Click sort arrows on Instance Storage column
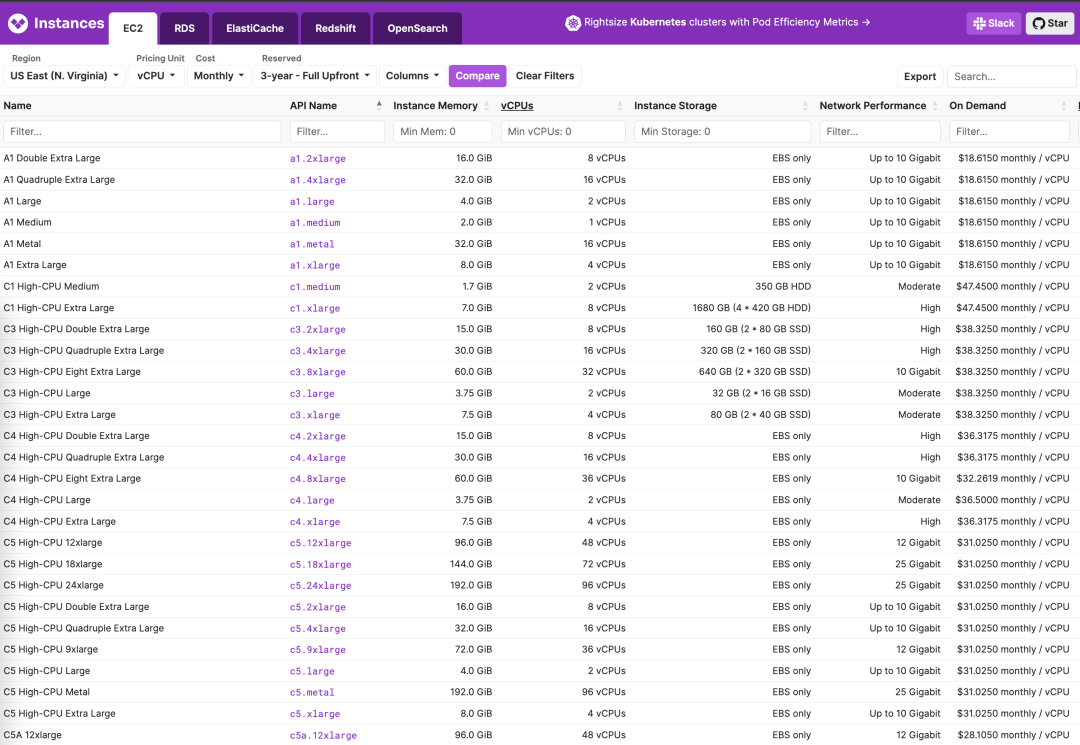This screenshot has height=745, width=1080. pyautogui.click(x=805, y=106)
